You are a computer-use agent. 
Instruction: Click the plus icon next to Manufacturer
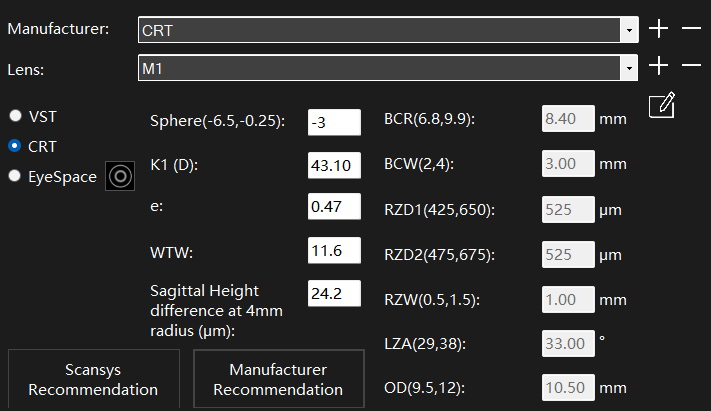(x=658, y=29)
